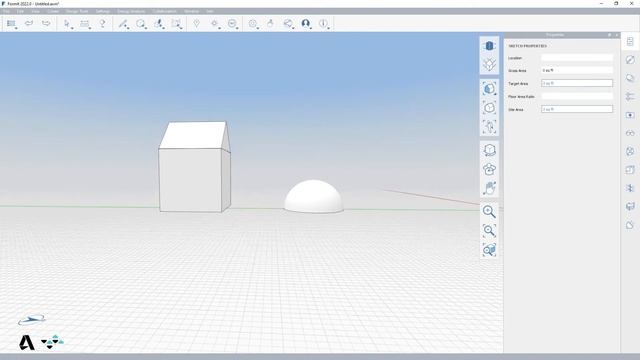The width and height of the screenshot is (640, 360).
Task: Open the Select arrow tool dropdown
Action: point(68,24)
